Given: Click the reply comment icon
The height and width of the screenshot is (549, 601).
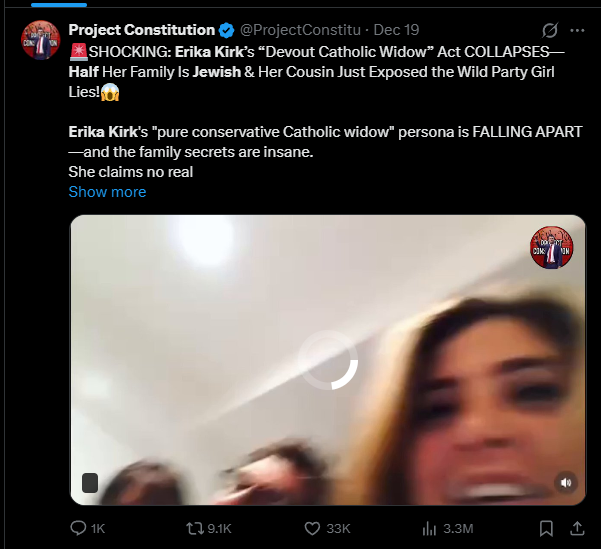Looking at the screenshot, I should (78, 528).
